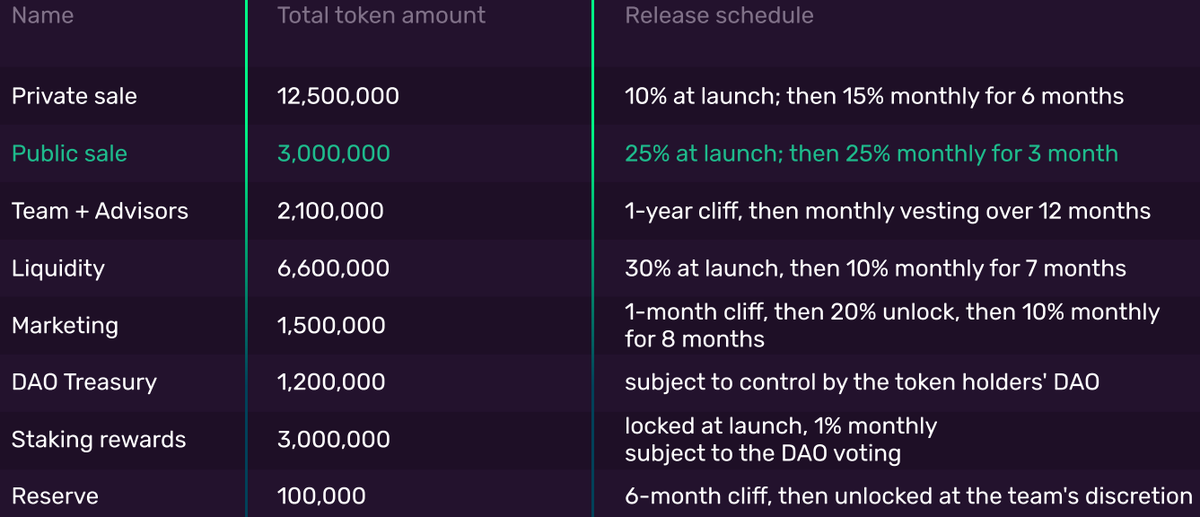Select the 100,000 Reserve token amount
1200x517 pixels.
[320, 496]
